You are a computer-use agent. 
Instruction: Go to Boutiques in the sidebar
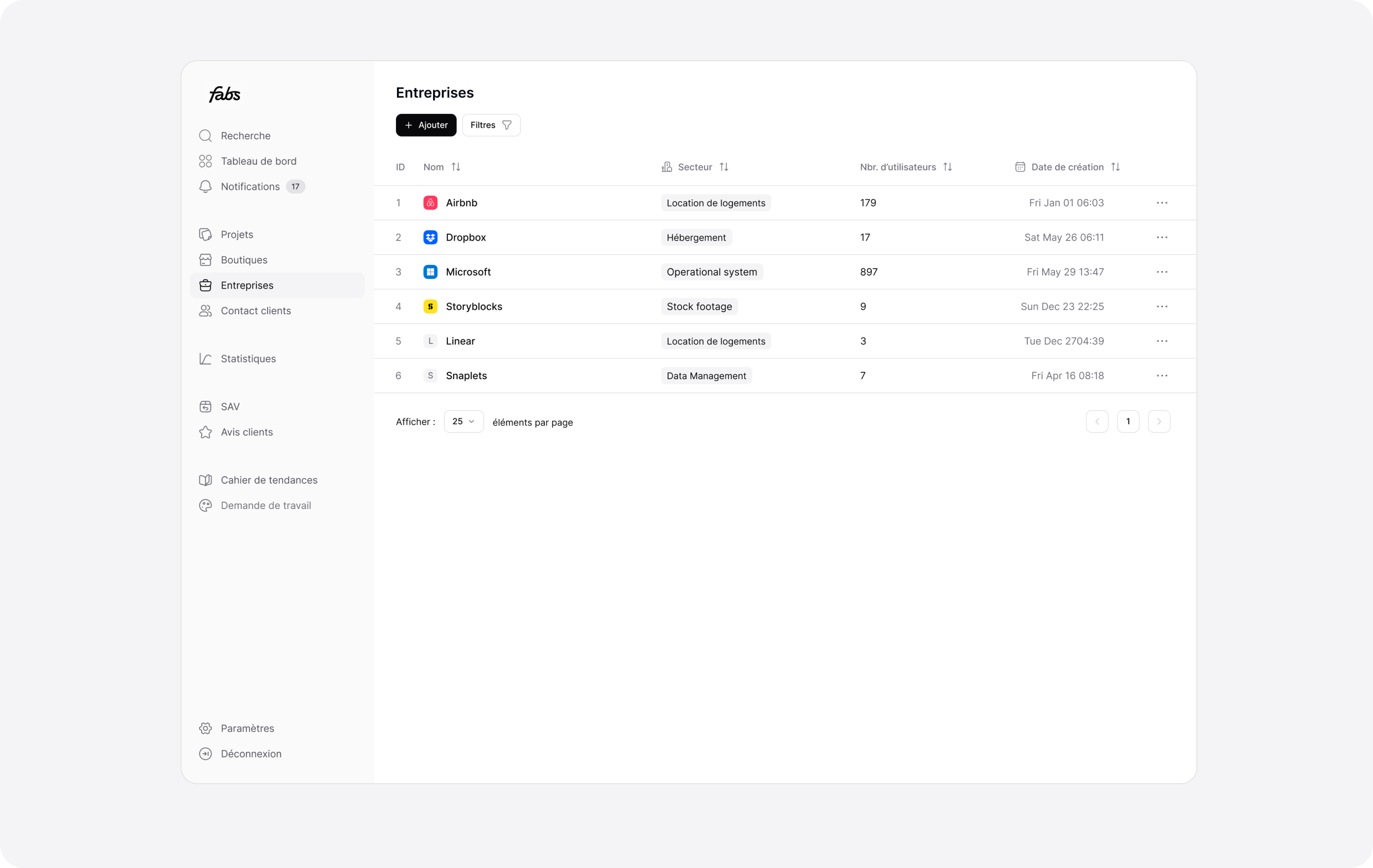[244, 260]
